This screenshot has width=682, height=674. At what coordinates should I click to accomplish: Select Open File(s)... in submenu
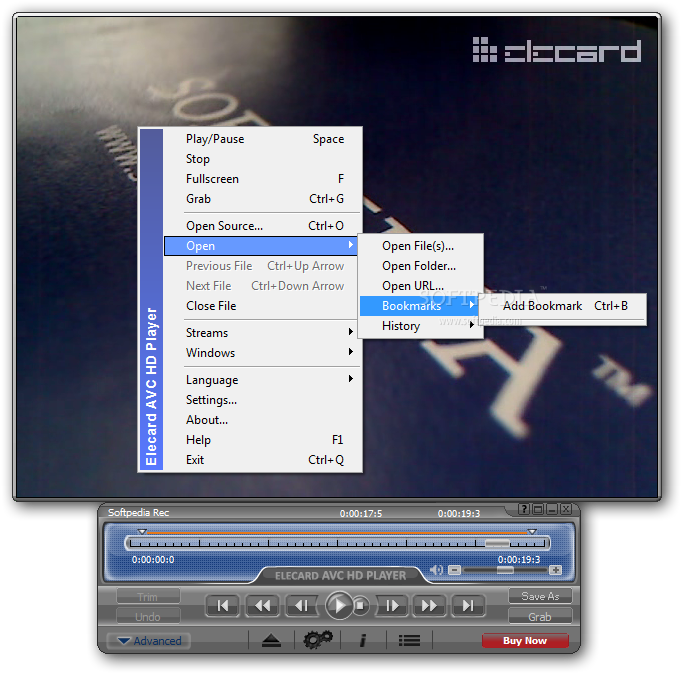coord(420,246)
